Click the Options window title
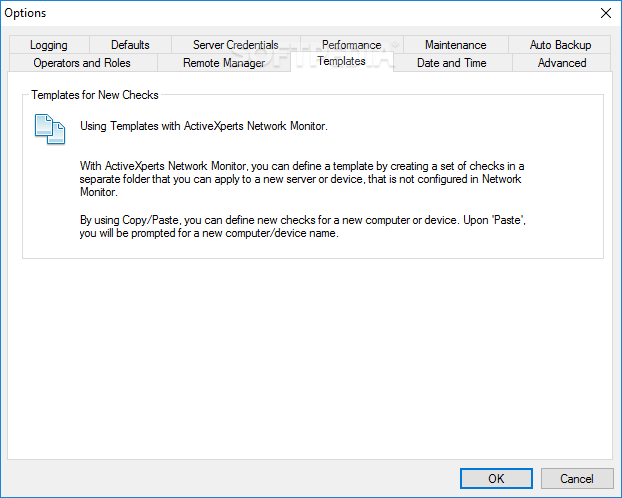Viewport: 622px width, 498px height. (x=25, y=13)
